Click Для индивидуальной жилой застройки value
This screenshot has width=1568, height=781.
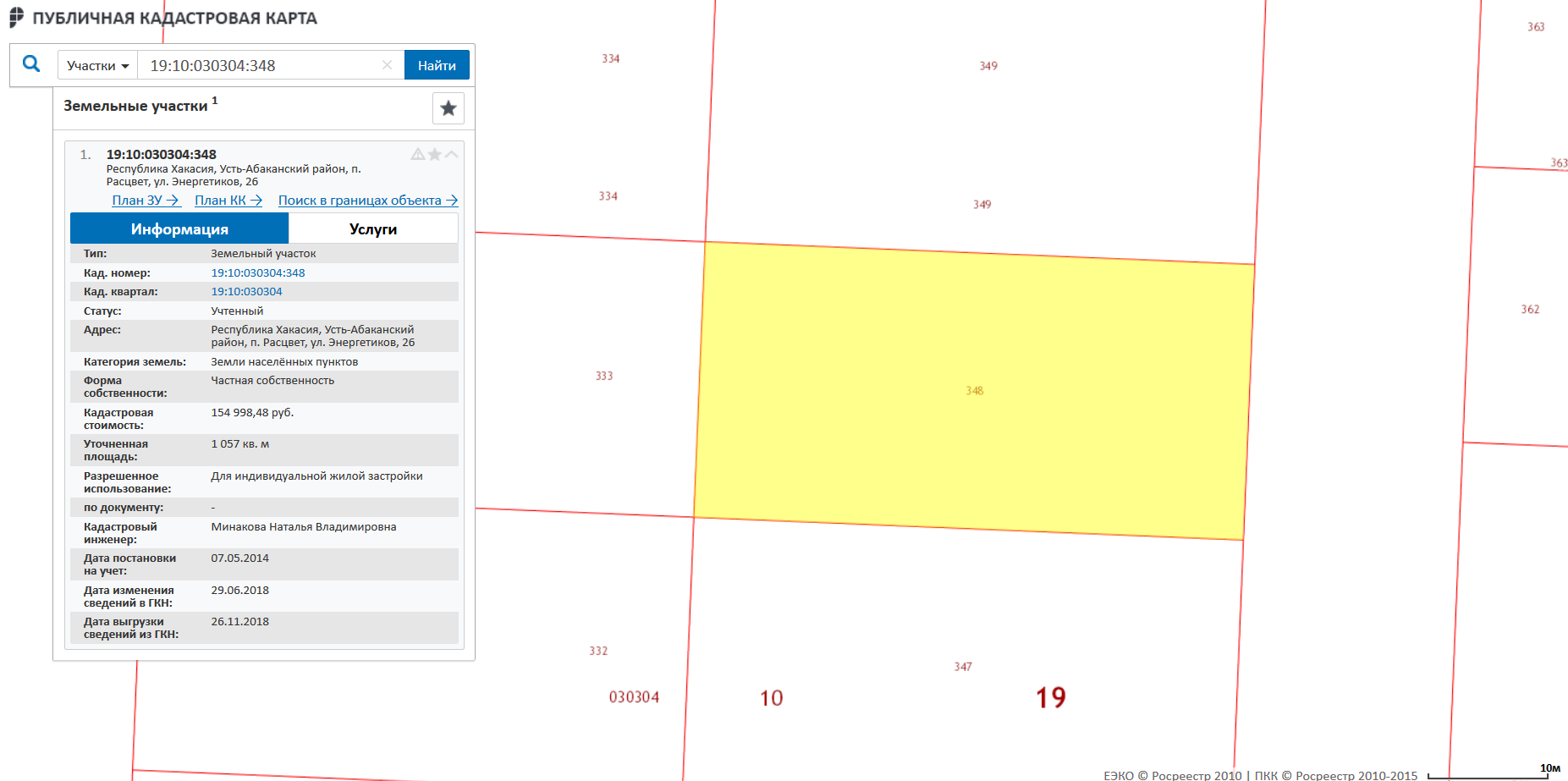[316, 476]
